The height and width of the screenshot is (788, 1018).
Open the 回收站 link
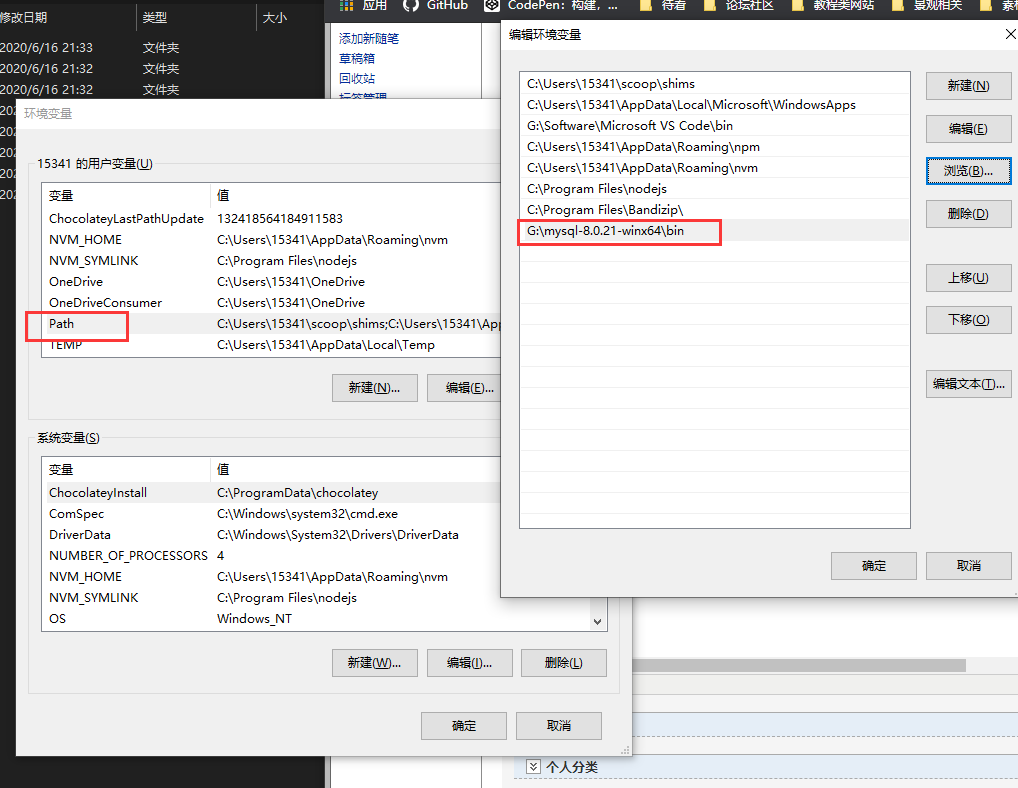pyautogui.click(x=357, y=79)
